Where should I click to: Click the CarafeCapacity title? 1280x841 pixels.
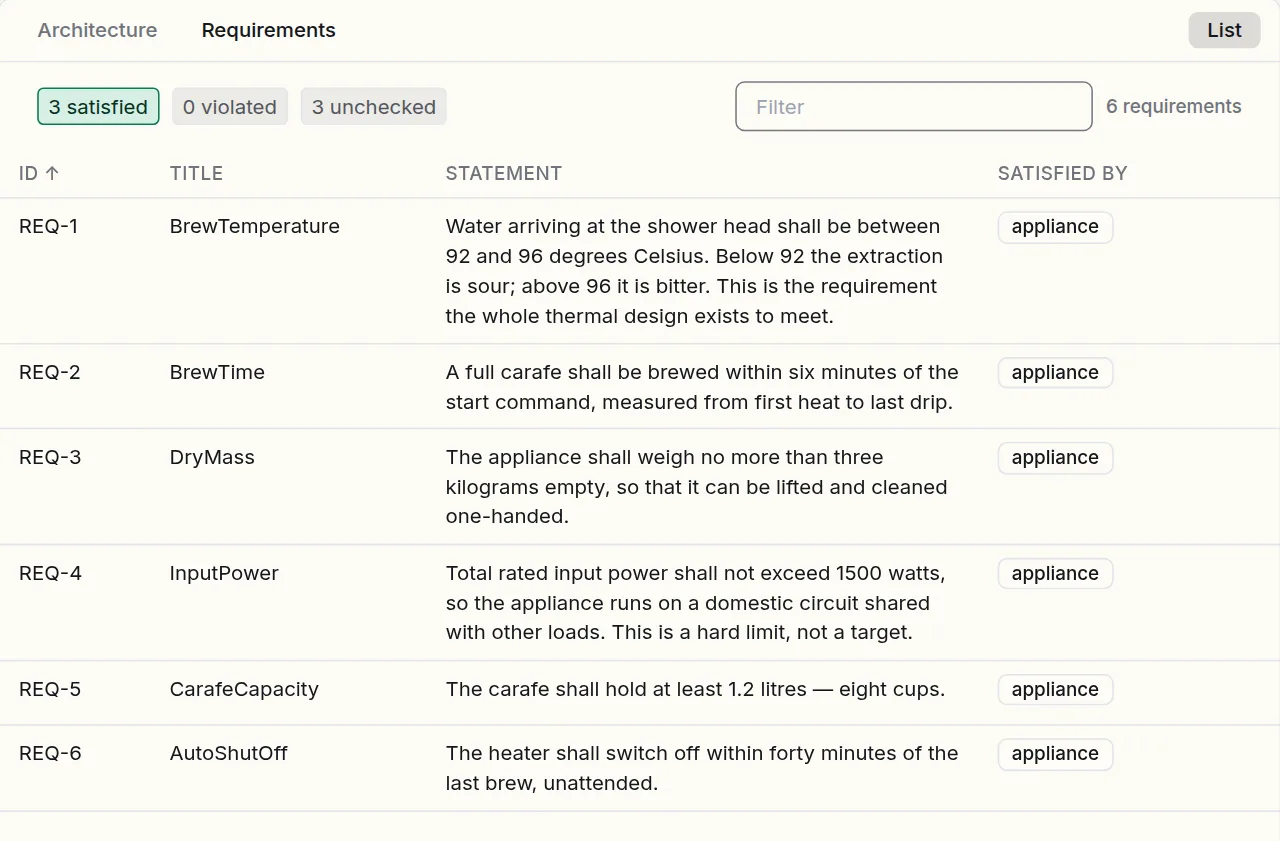tap(244, 689)
